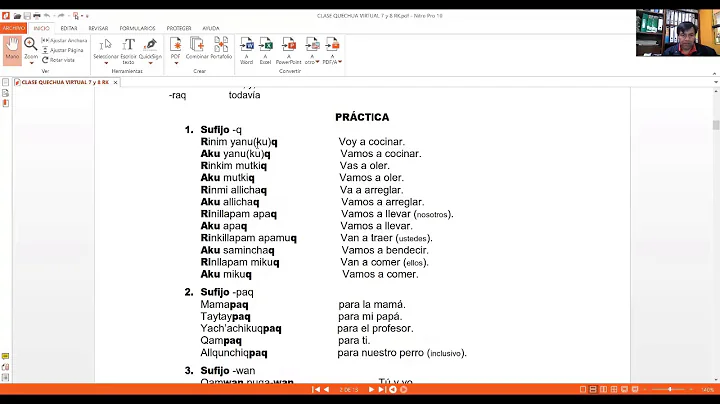
Task: Click the previous view round button
Action: click(x=393, y=389)
